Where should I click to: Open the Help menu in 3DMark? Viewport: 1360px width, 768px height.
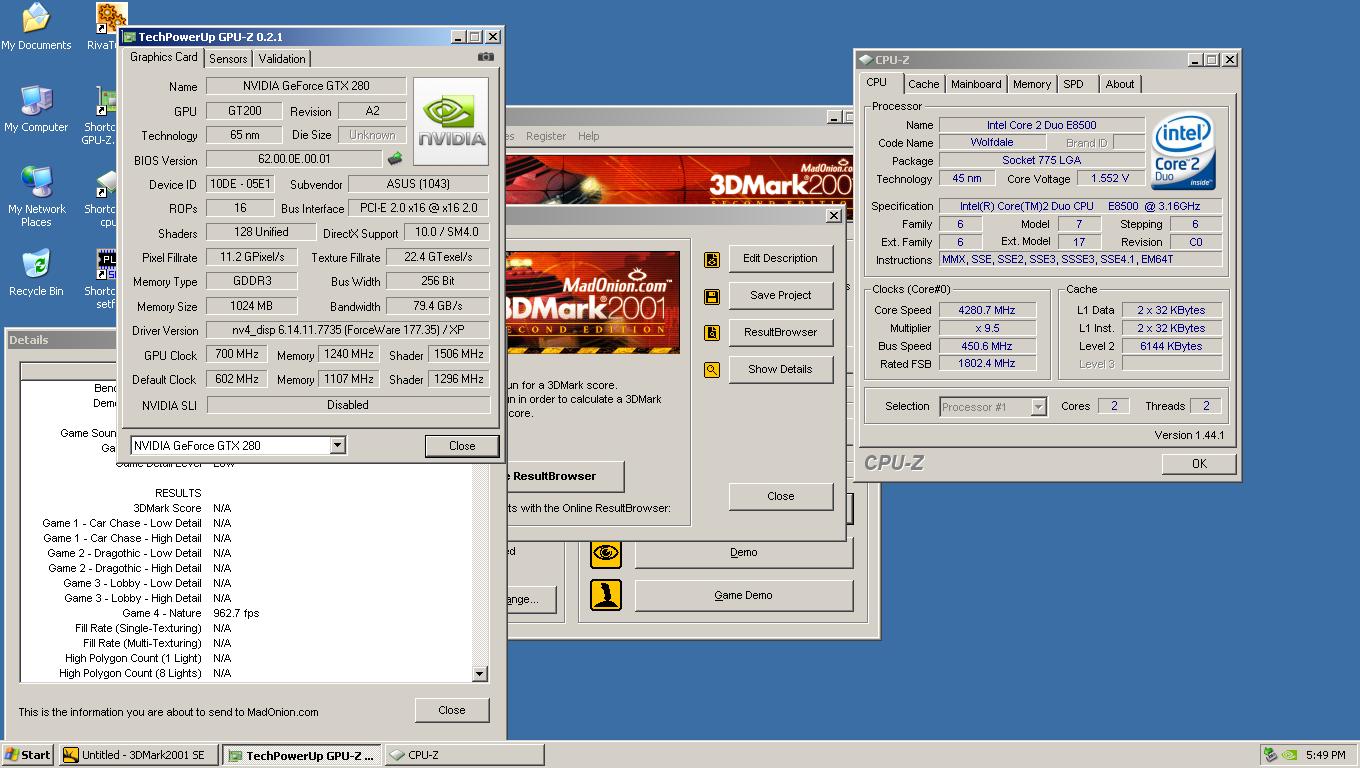click(589, 136)
